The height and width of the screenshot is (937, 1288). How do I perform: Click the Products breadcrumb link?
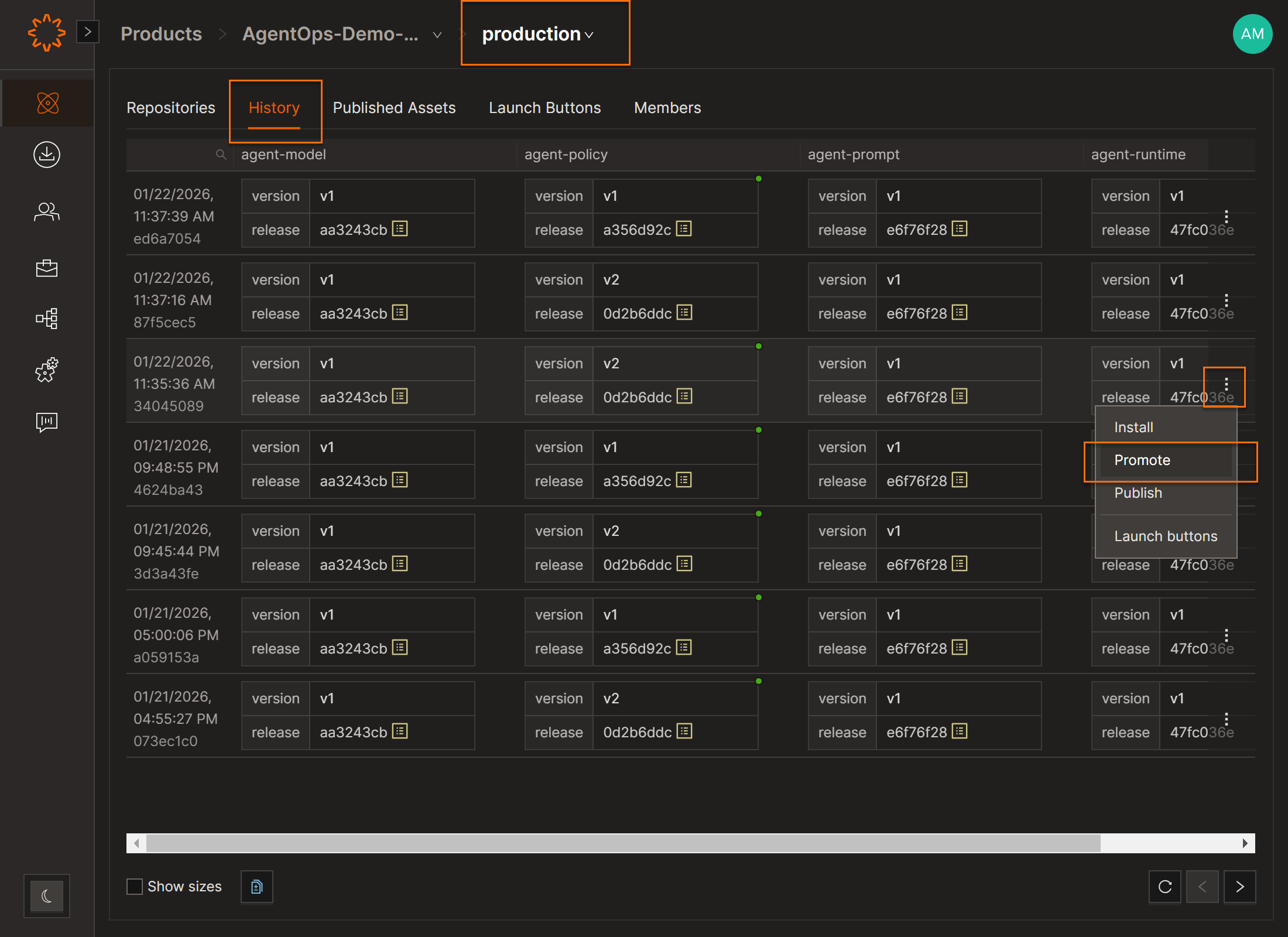[x=161, y=34]
